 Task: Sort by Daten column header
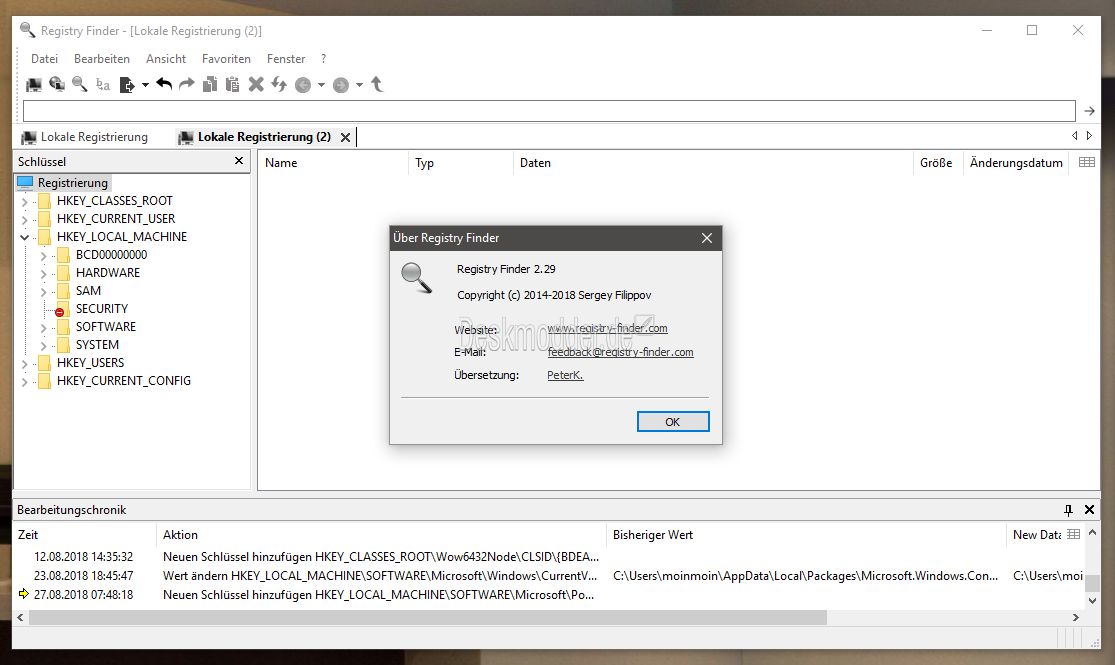(713, 163)
